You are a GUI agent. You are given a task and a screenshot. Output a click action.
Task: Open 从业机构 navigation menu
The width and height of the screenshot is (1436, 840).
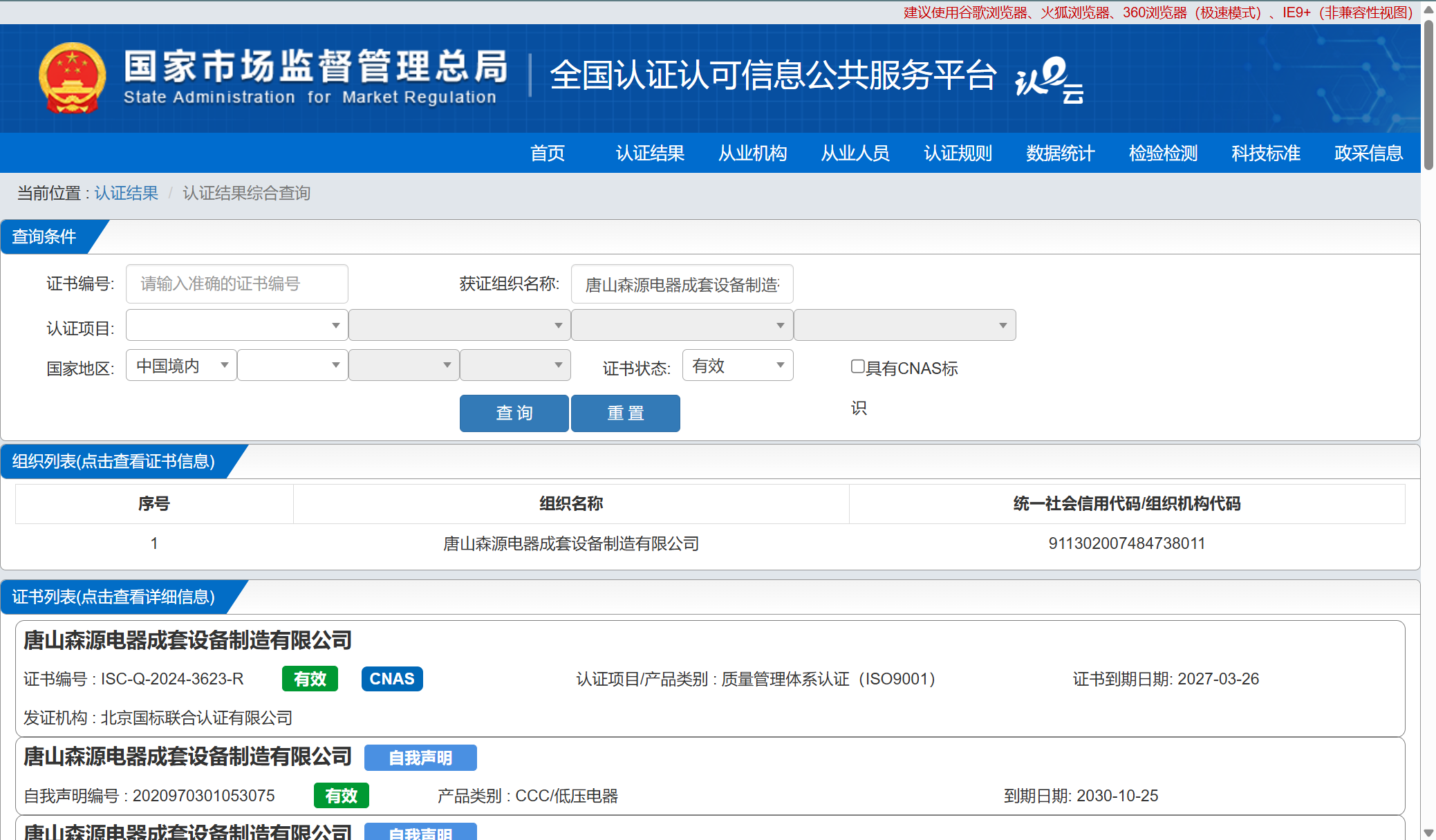coord(753,153)
